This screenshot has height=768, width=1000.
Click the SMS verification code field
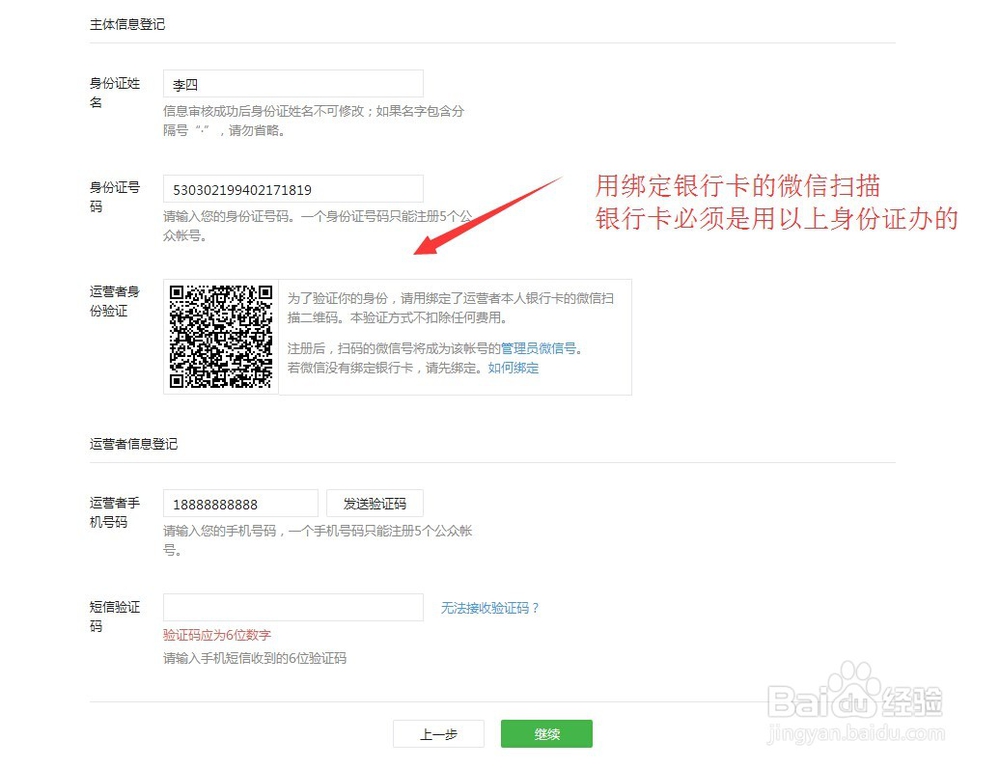(293, 607)
